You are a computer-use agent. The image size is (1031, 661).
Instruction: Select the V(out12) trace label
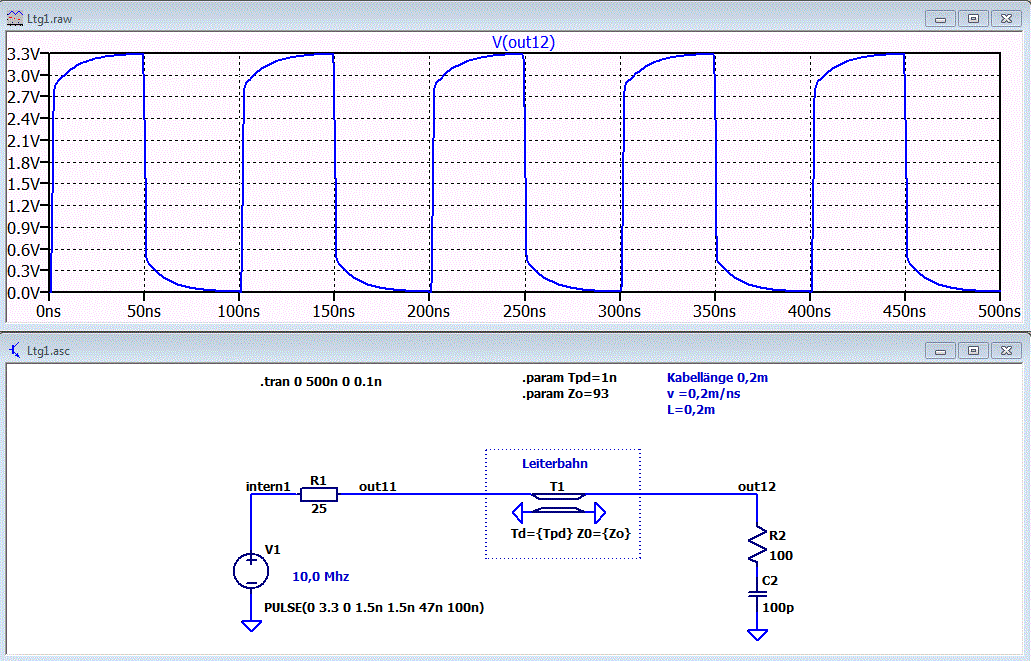(x=523, y=42)
